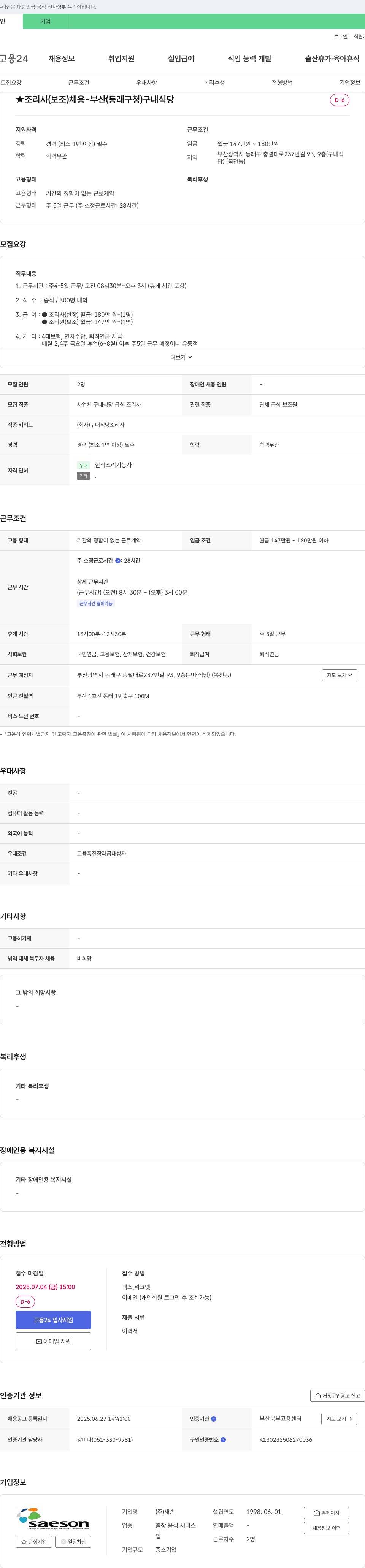This screenshot has height=1568, width=365.
Task: Click the D-6 badge under 접수 마감일
Action: [x=25, y=1302]
